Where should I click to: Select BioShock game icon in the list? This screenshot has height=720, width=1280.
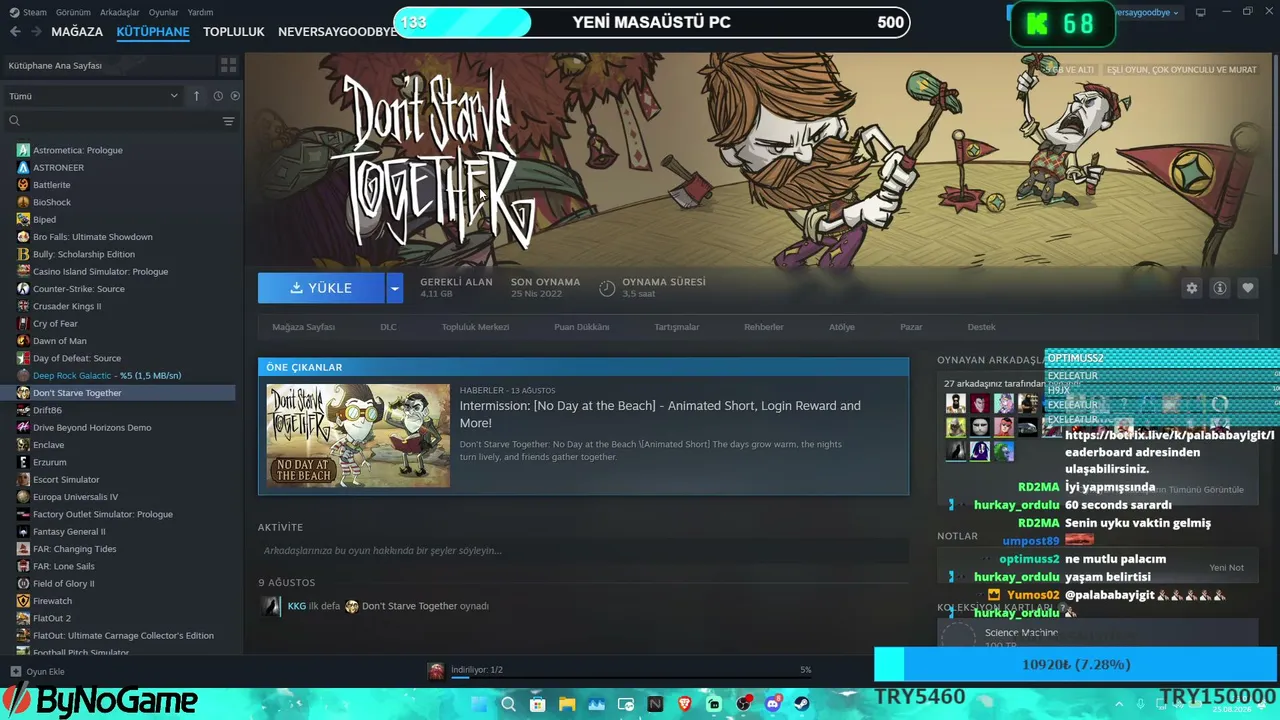[23, 202]
